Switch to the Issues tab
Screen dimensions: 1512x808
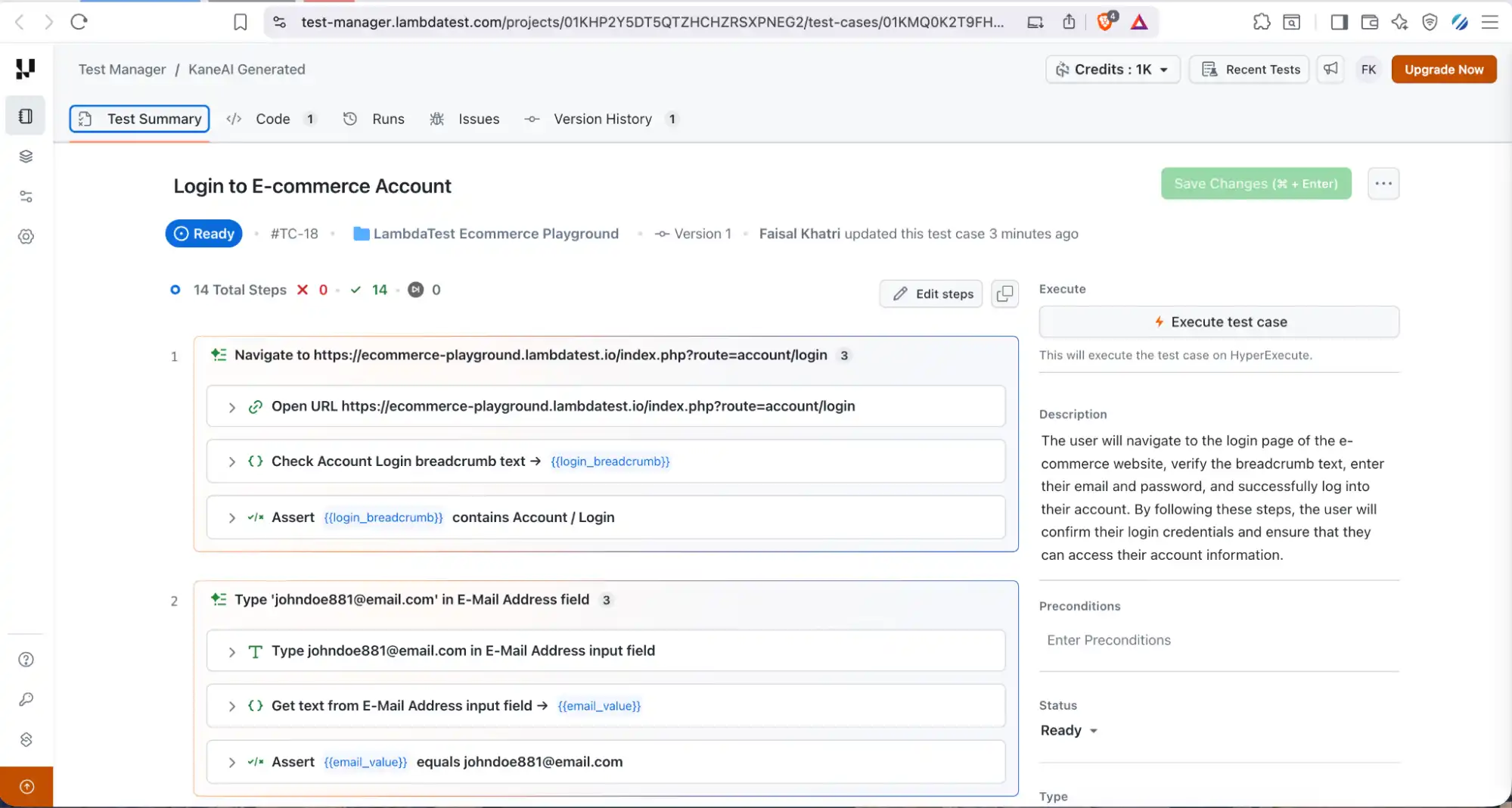coord(464,119)
